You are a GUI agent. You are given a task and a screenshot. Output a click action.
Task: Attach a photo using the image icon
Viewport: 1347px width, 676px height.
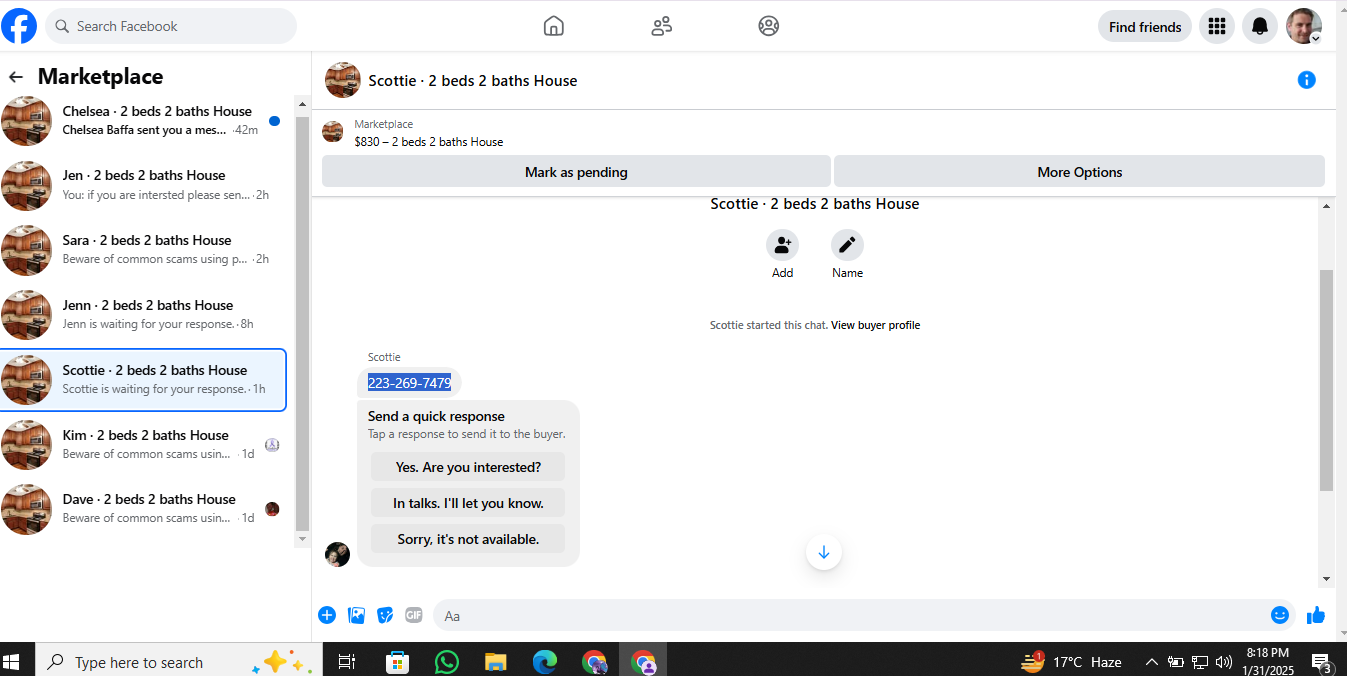[356, 615]
